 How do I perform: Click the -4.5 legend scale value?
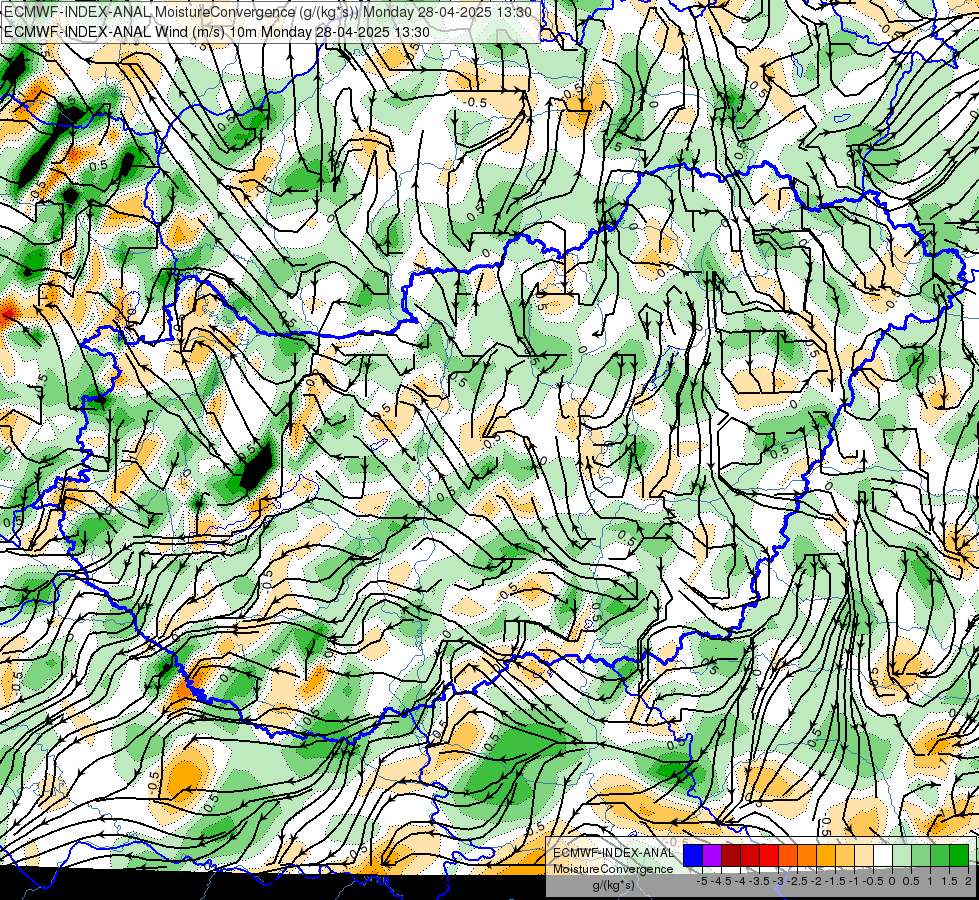click(x=721, y=881)
